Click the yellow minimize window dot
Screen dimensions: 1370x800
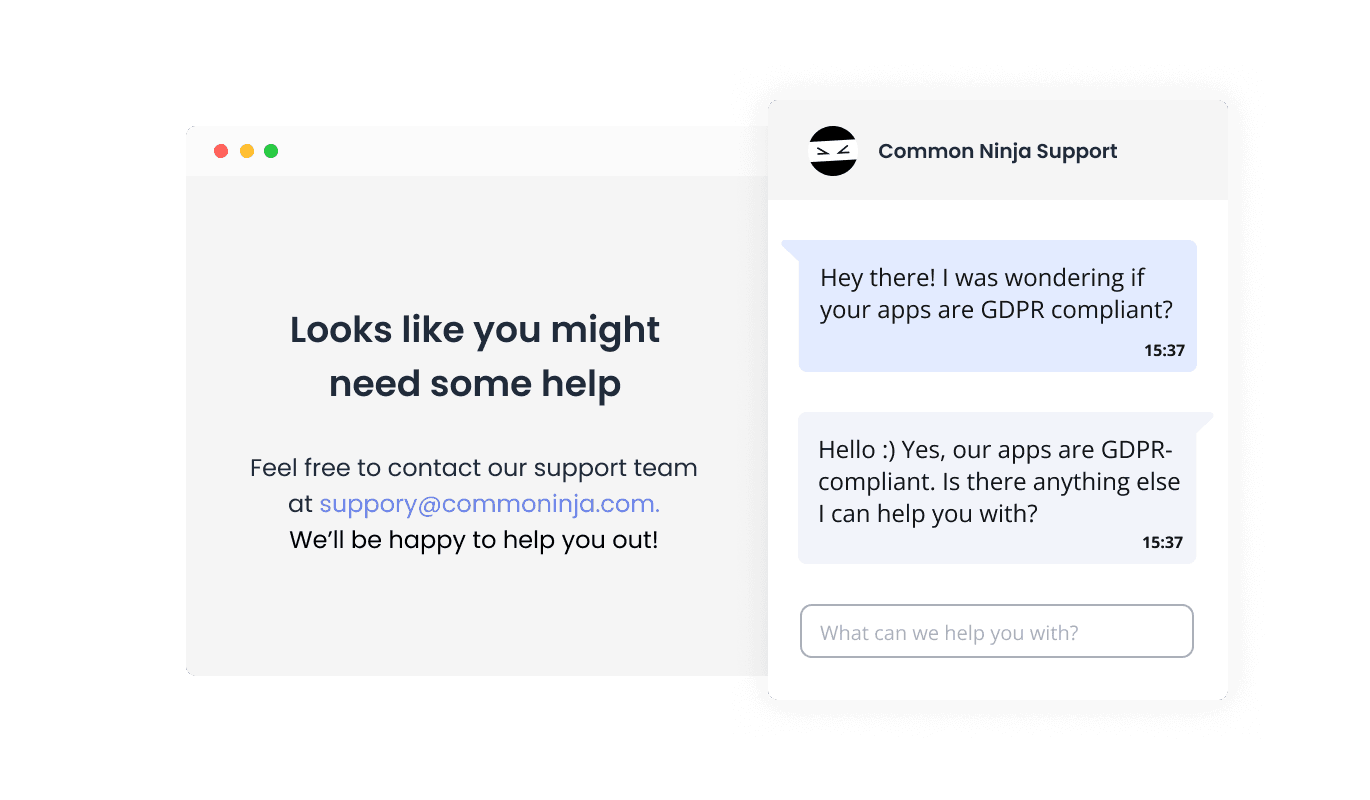pyautogui.click(x=247, y=151)
